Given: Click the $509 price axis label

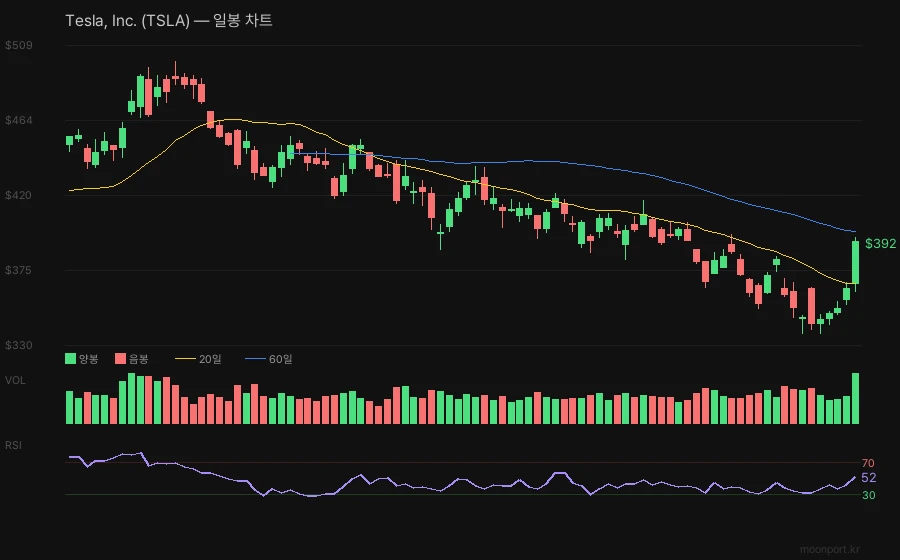Looking at the screenshot, I should click(x=18, y=45).
